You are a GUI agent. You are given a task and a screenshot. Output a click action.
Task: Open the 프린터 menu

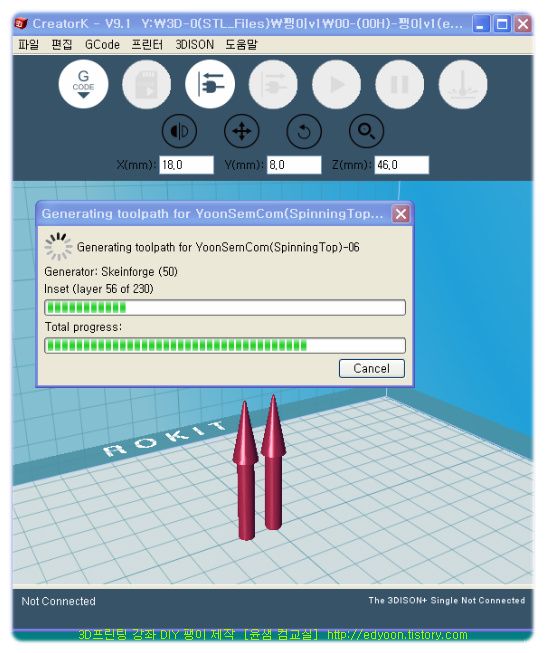click(147, 45)
